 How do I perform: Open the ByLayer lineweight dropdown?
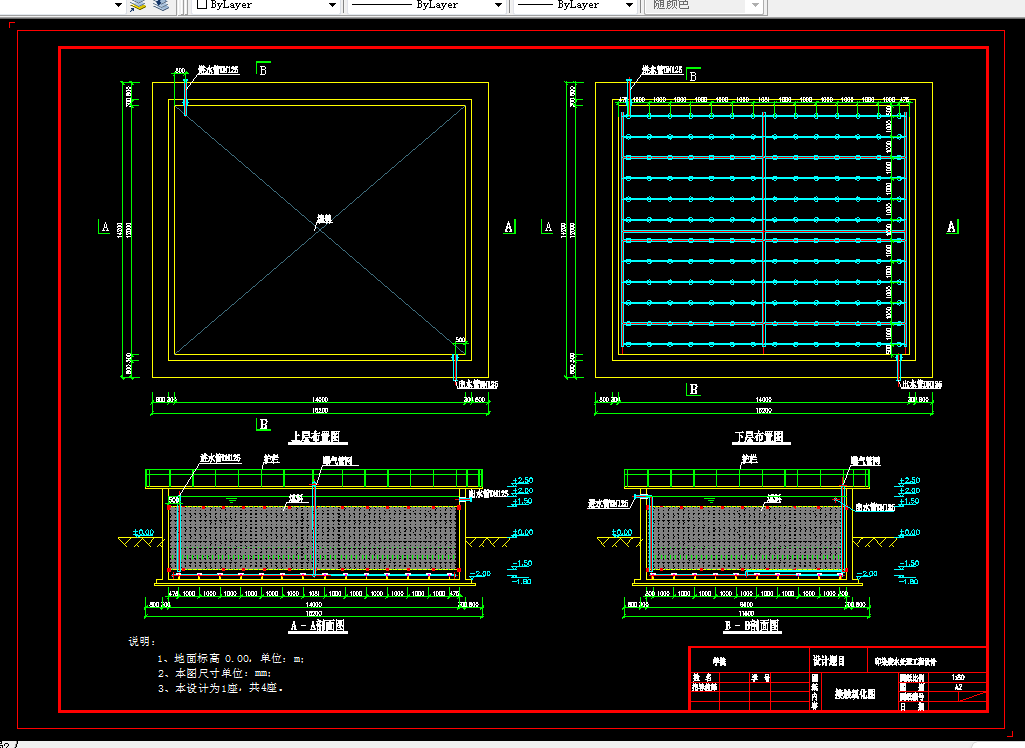tap(629, 5)
